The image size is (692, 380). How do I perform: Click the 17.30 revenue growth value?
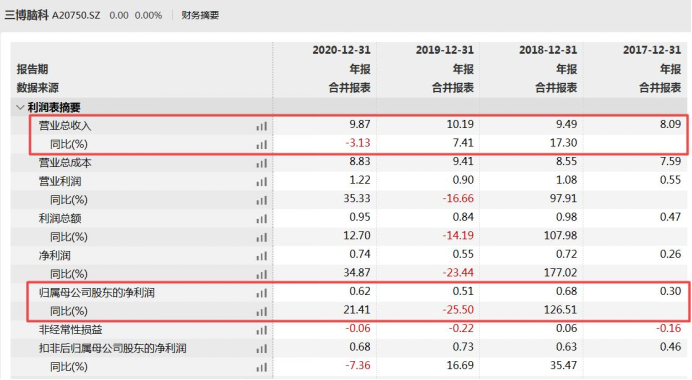[x=564, y=143]
